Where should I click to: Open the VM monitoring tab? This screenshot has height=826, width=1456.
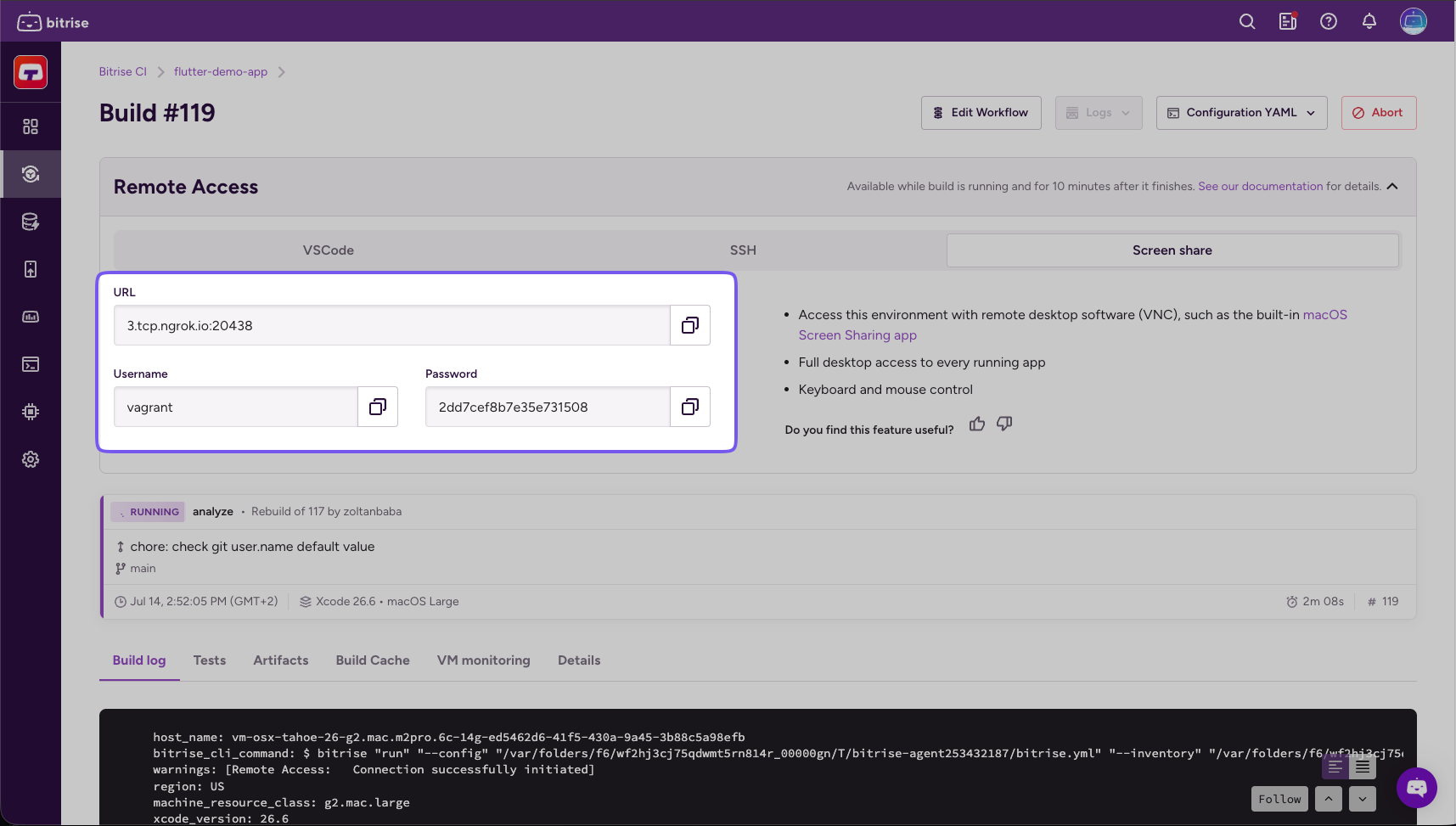tap(484, 660)
